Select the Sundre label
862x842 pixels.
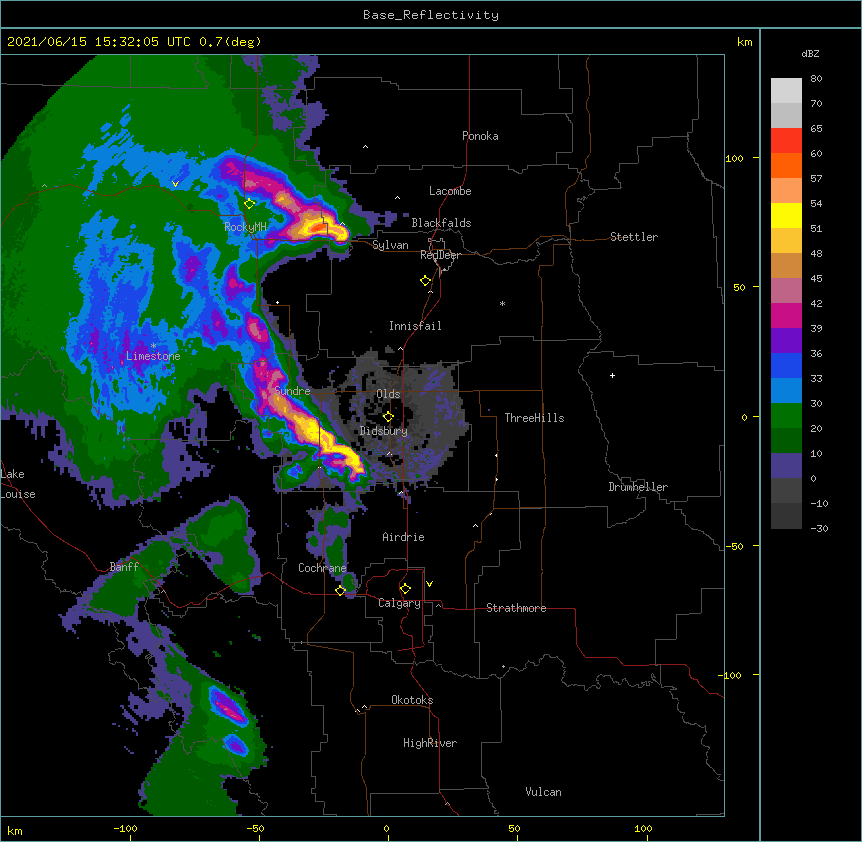(292, 391)
